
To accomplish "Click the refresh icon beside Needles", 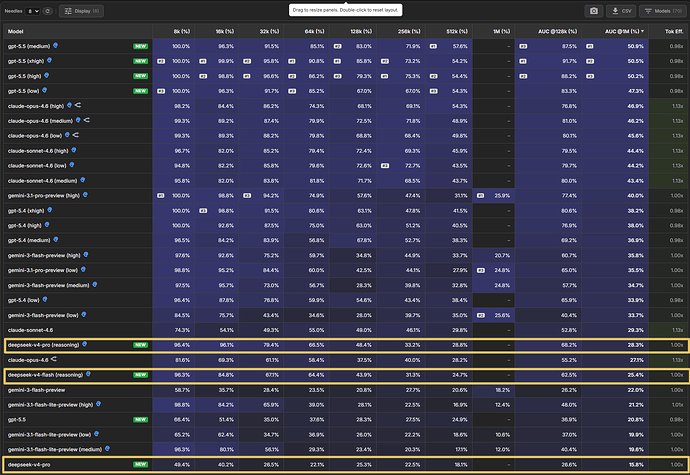I will point(48,11).
